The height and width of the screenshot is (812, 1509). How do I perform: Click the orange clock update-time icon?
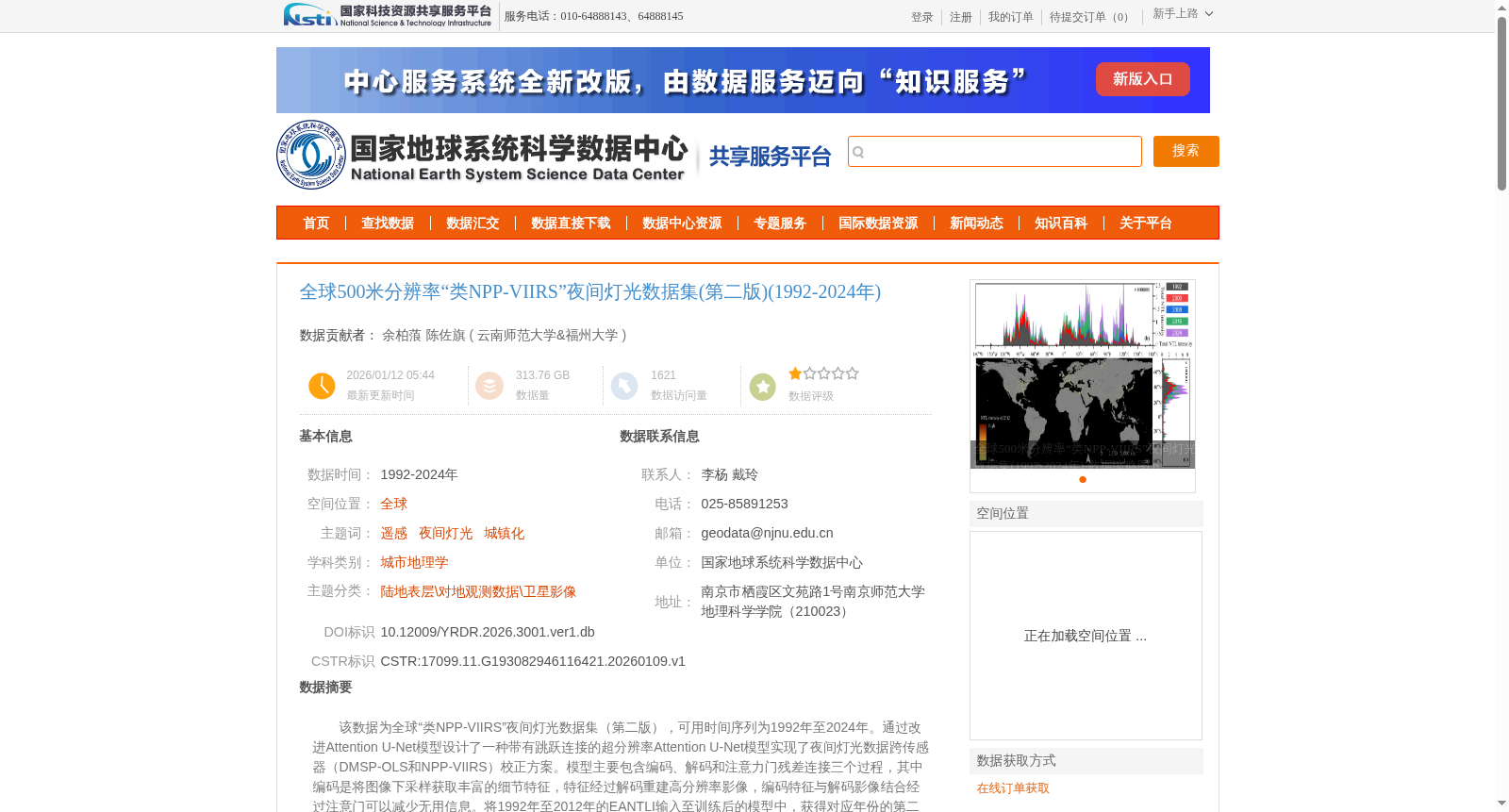click(322, 386)
